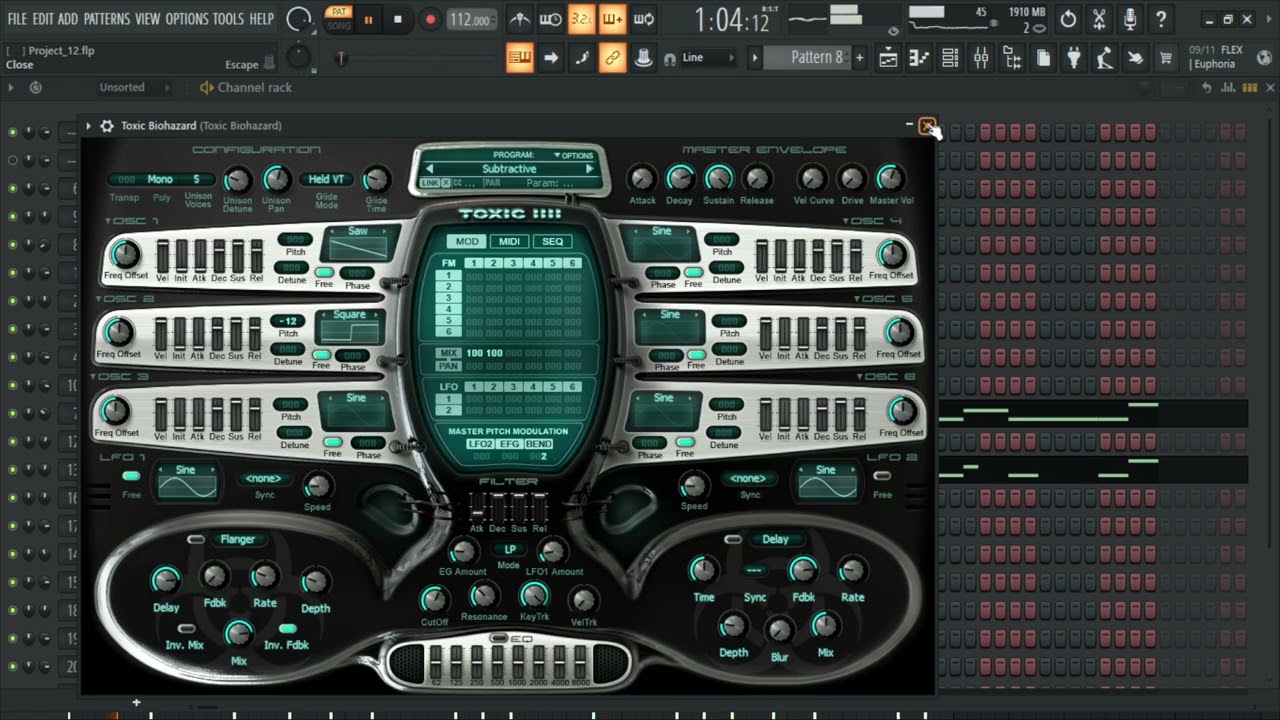This screenshot has width=1280, height=720.
Task: Click the stamp tool icon
Action: [643, 58]
